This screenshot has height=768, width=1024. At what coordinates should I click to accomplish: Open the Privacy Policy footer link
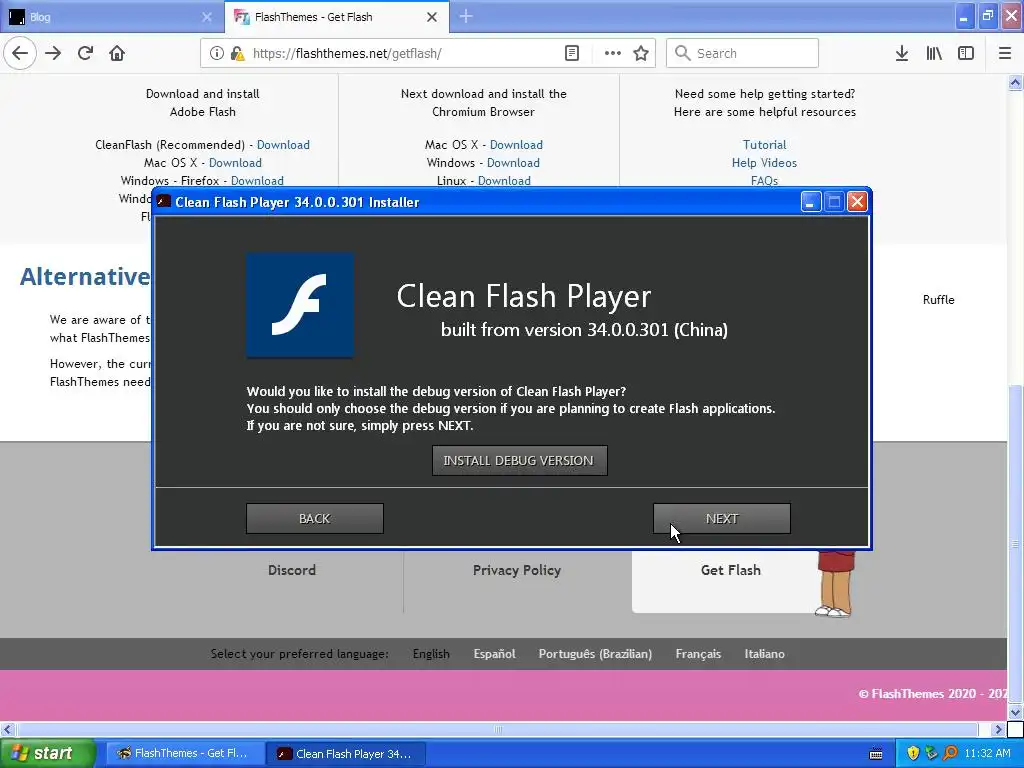click(517, 570)
